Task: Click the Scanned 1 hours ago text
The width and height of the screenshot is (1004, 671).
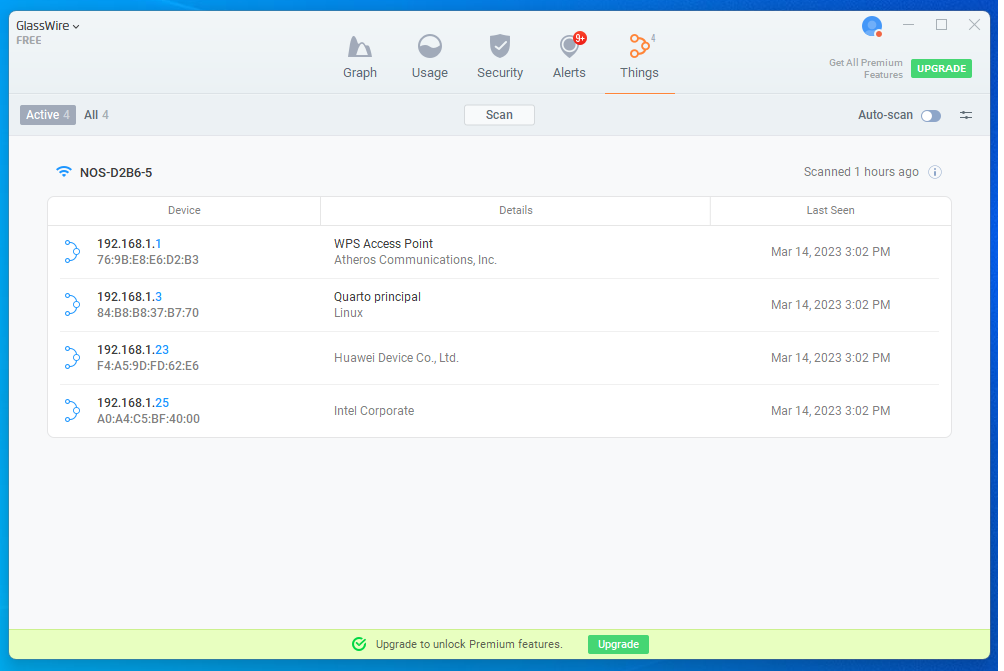Action: (861, 172)
